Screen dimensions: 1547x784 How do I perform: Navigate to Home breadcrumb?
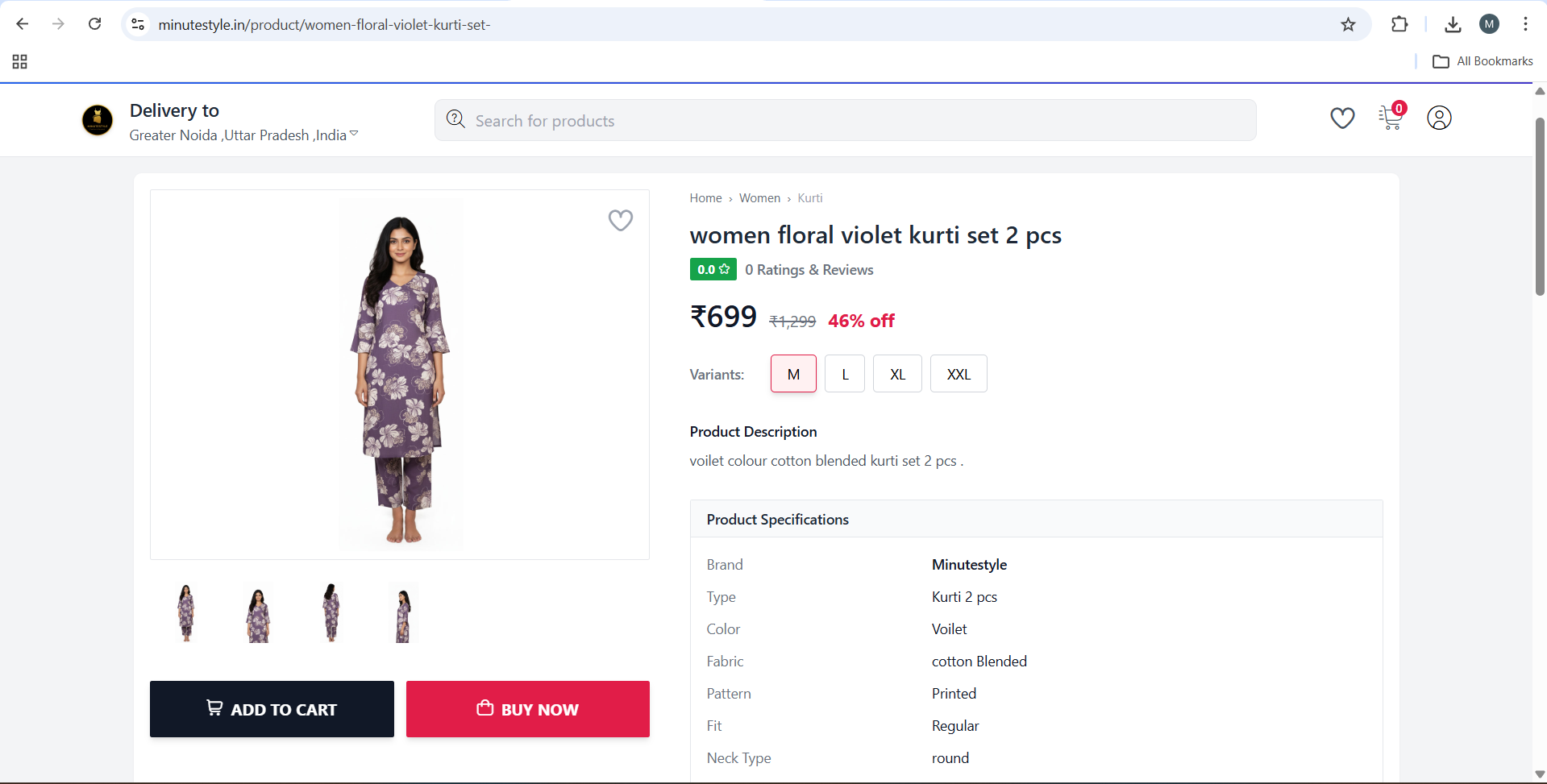point(705,198)
